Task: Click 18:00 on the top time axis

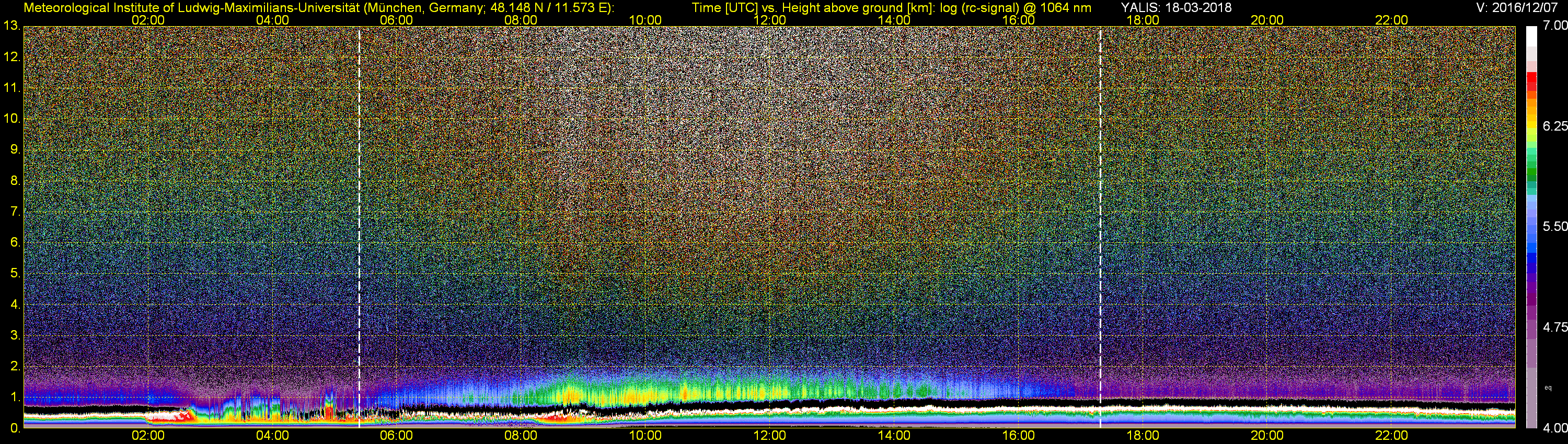Action: pos(1143,20)
